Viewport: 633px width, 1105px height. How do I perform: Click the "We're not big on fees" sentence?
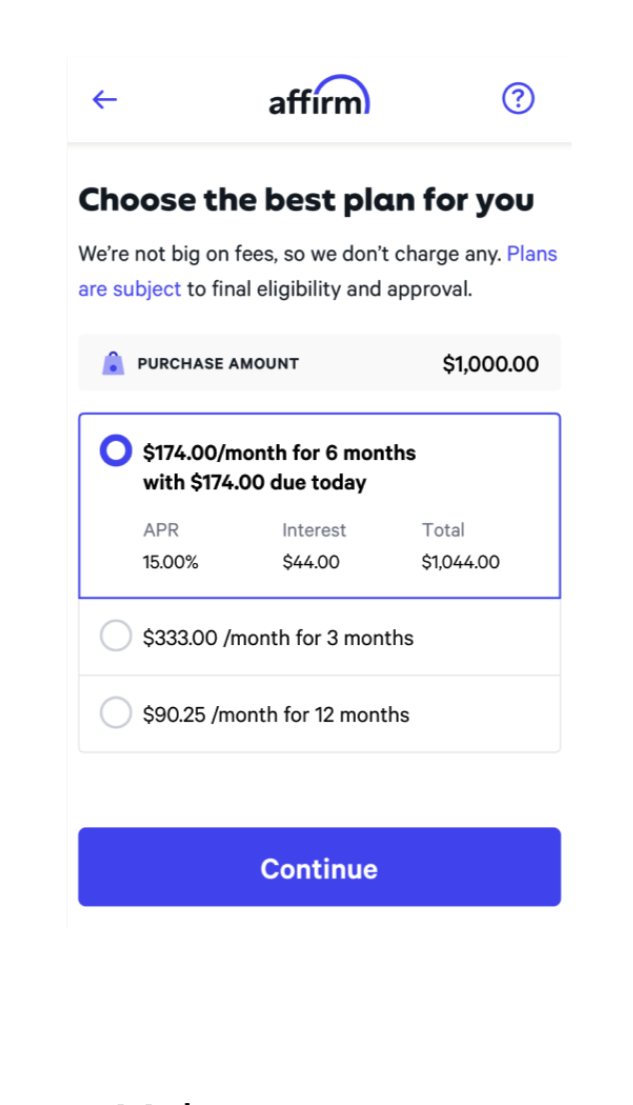[290, 254]
